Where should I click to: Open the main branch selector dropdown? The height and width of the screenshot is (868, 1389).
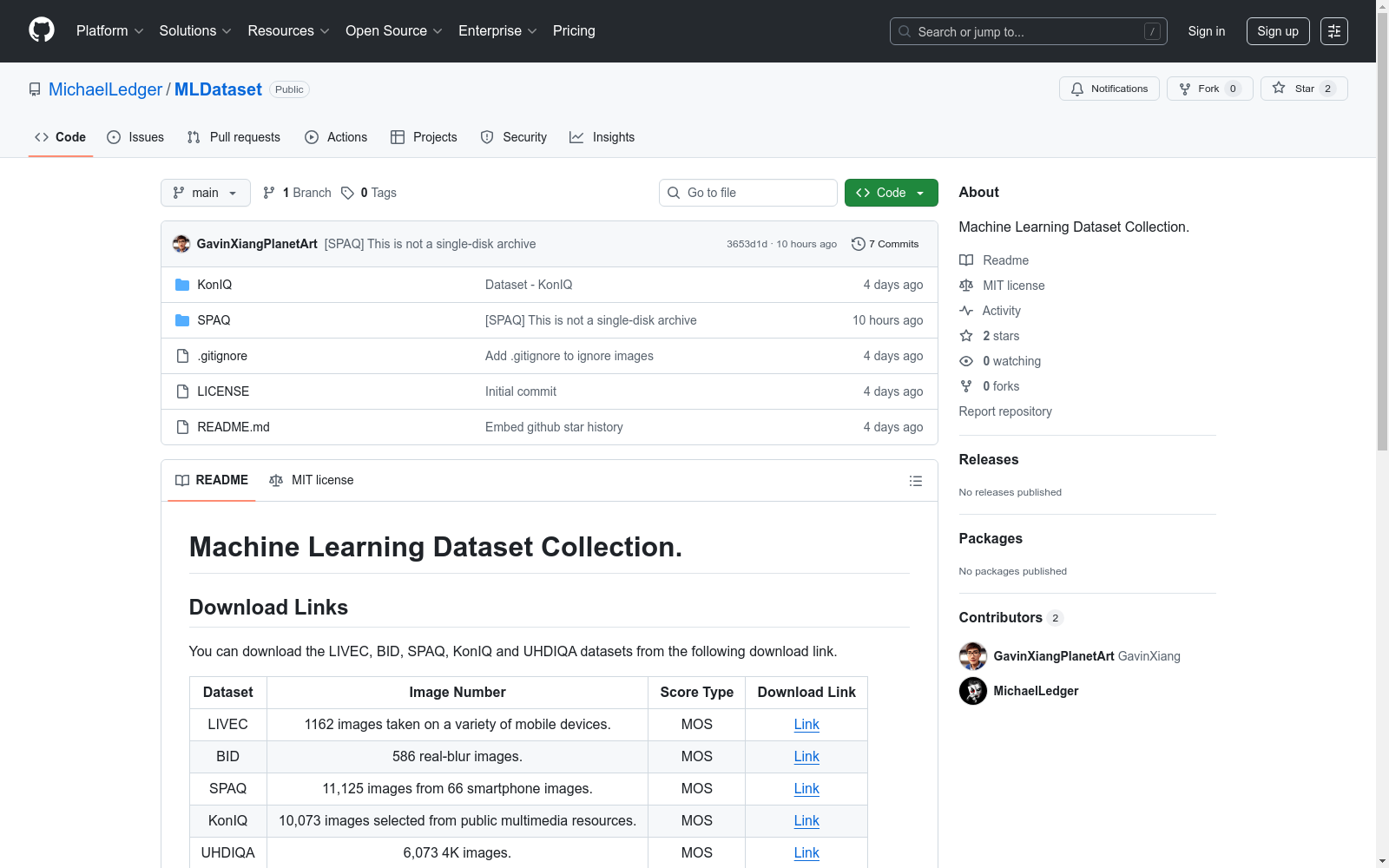(205, 193)
